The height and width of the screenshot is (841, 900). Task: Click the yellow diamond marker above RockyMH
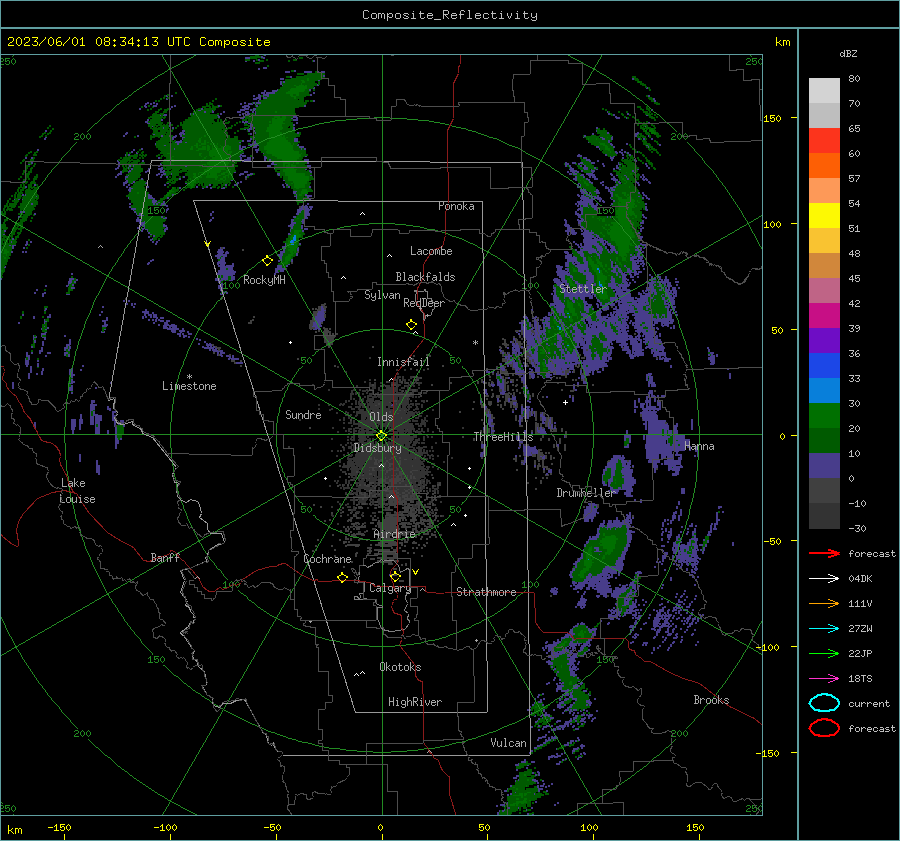267,261
